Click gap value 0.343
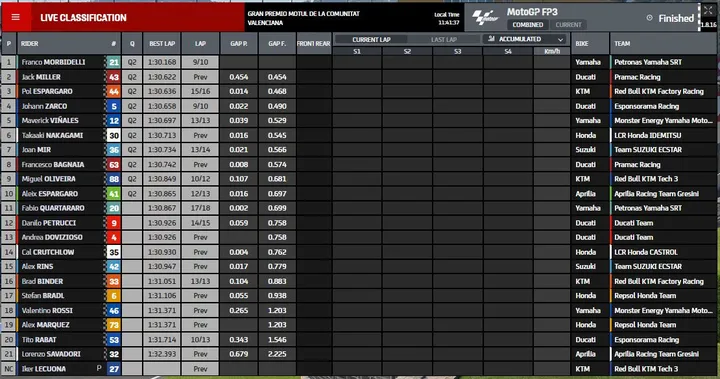Viewport: 720px width, 379px height. pyautogui.click(x=238, y=339)
